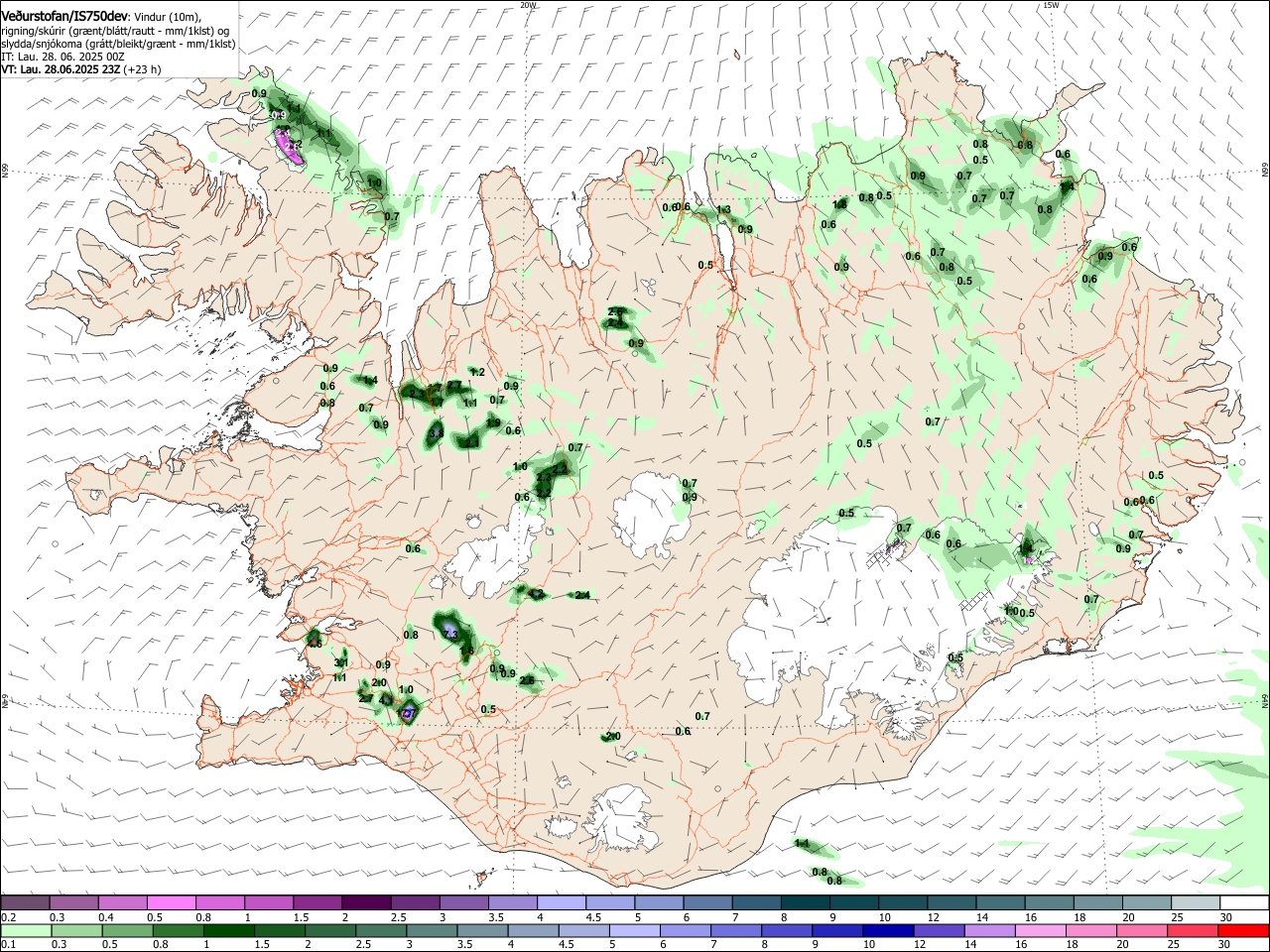Click the 'Veðurstofan/IS750dev' title text
Viewport: 1270px width, 952px height.
click(63, 17)
